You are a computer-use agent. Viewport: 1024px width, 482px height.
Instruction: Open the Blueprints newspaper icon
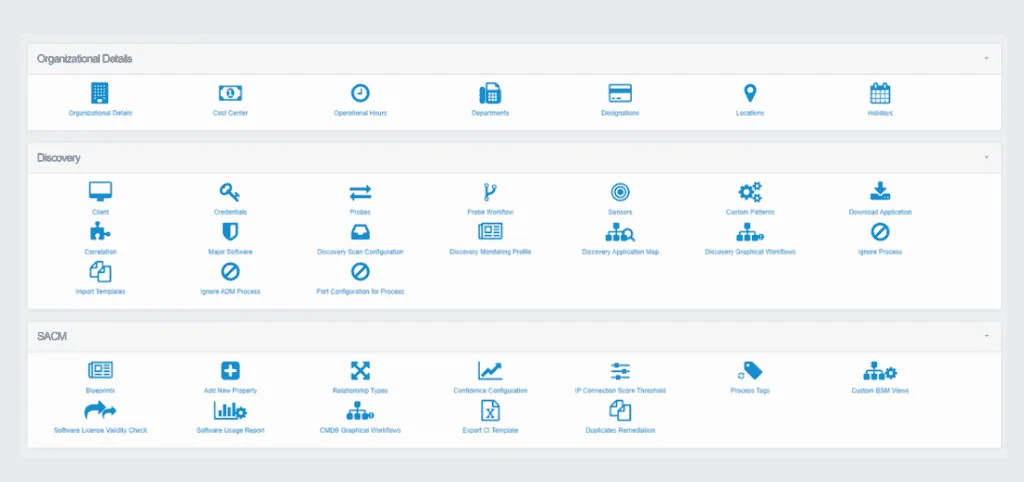[100, 370]
